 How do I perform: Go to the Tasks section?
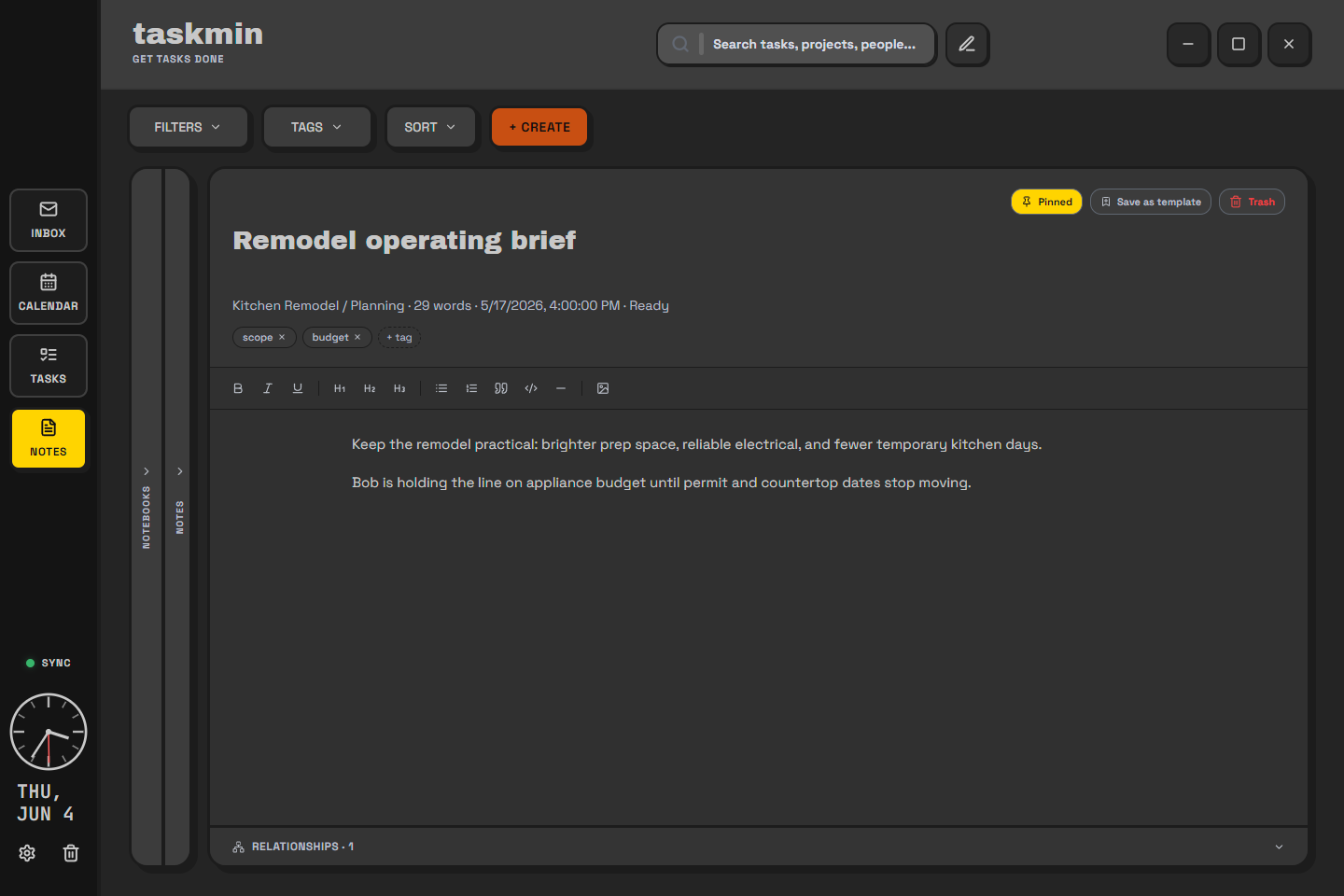(x=49, y=366)
